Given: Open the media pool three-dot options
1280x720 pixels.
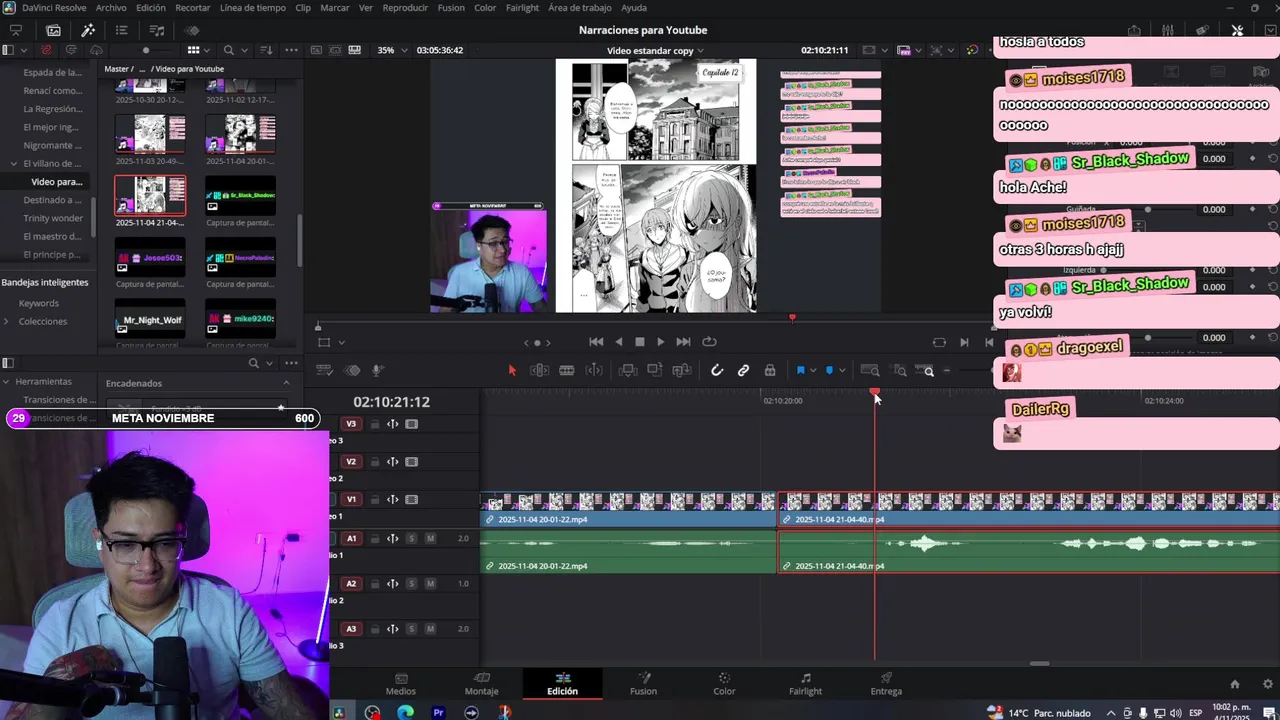Looking at the screenshot, I should [x=291, y=50].
